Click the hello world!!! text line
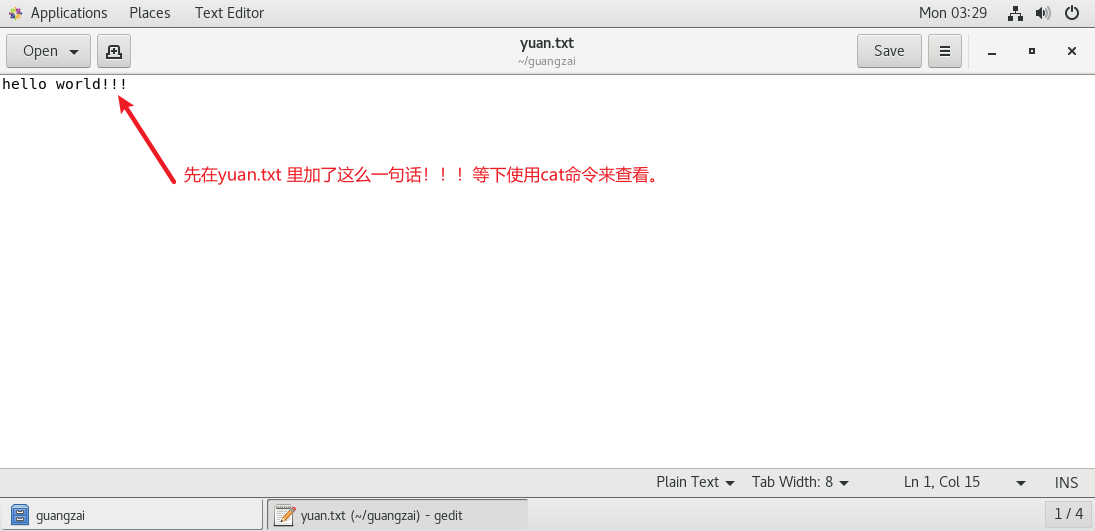Screen dimensions: 1095x531 coord(64,85)
